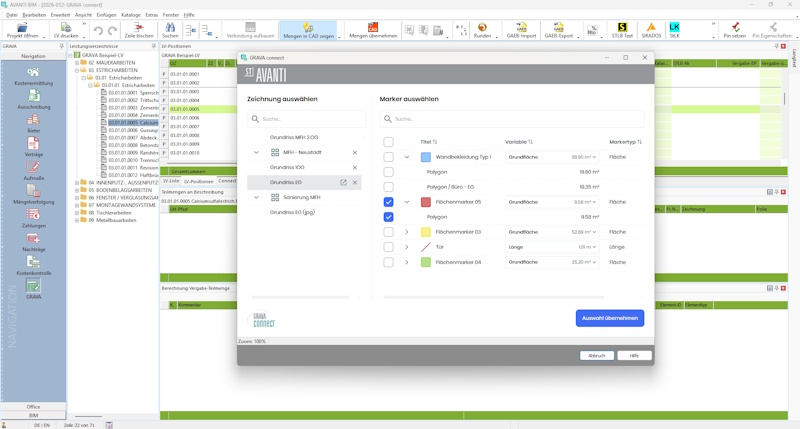The height and width of the screenshot is (429, 800).
Task: Open the Mängelverfolgung navigation module
Action: coord(33,194)
